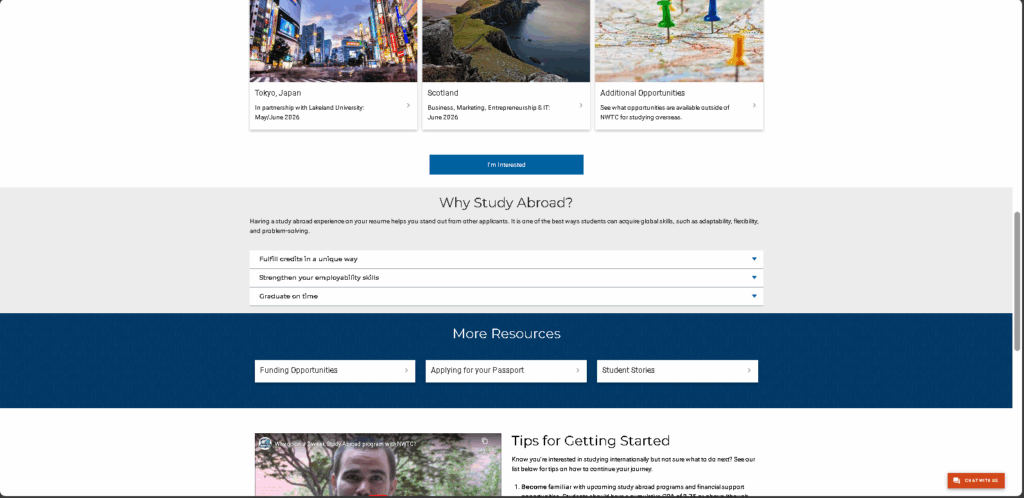Click the chat bubble icon in Chat With Us
This screenshot has height=498, width=1024.
click(x=957, y=480)
